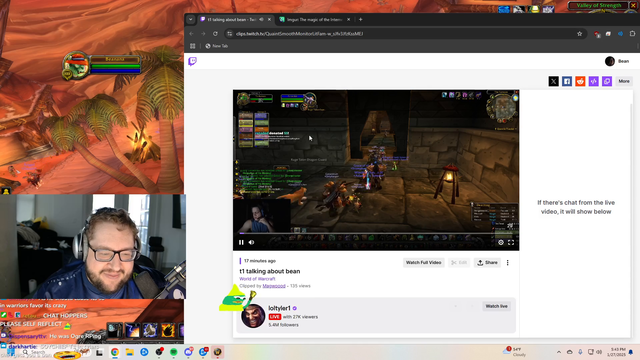Open the More share options

[x=624, y=81]
